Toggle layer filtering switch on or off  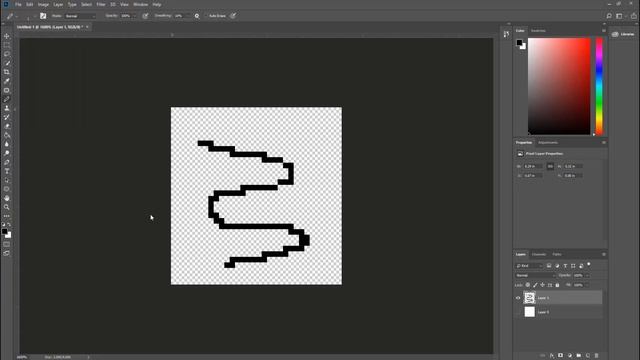[589, 264]
